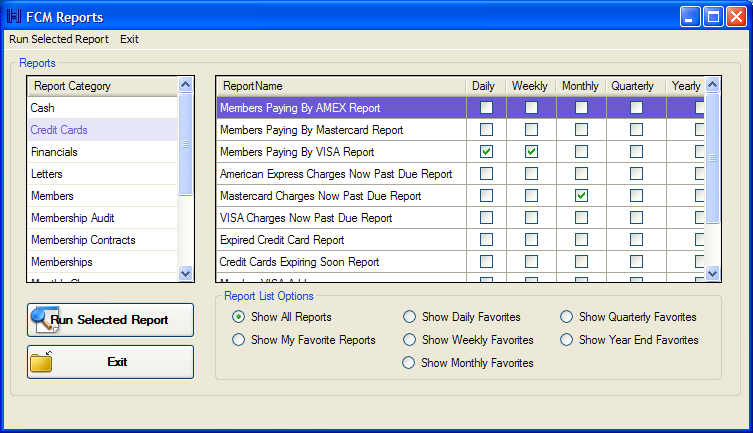
Task: Check Daily for Members Paying By AMEX
Action: tap(486, 108)
